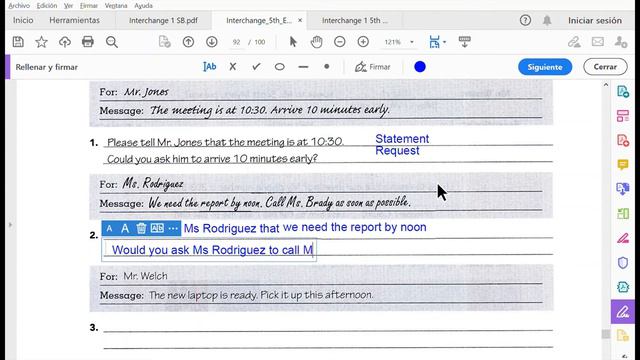Click the 'we need the report by noon' text
The image size is (640, 360).
point(354,227)
